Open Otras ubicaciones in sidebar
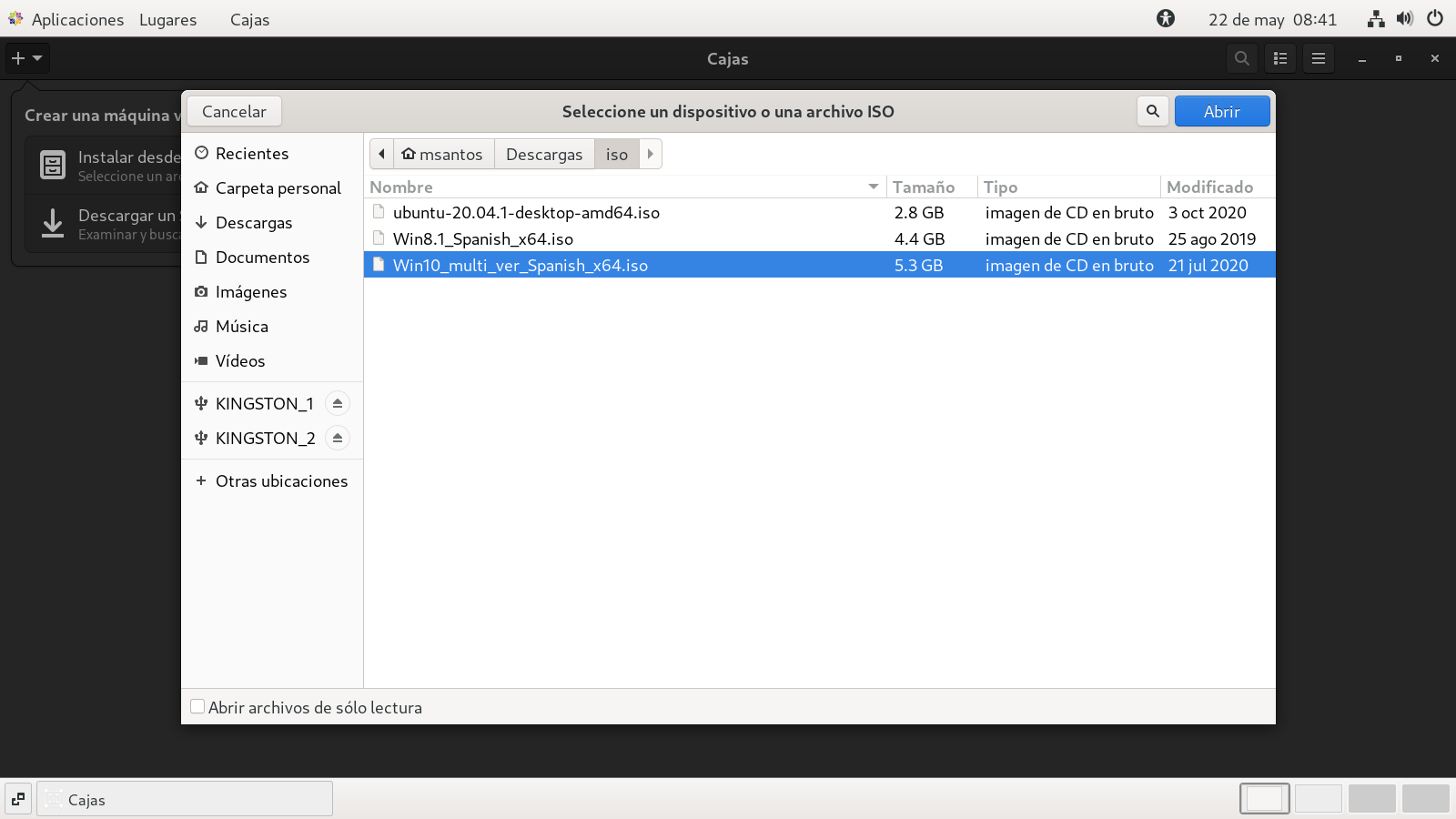1456x819 pixels. tap(280, 481)
